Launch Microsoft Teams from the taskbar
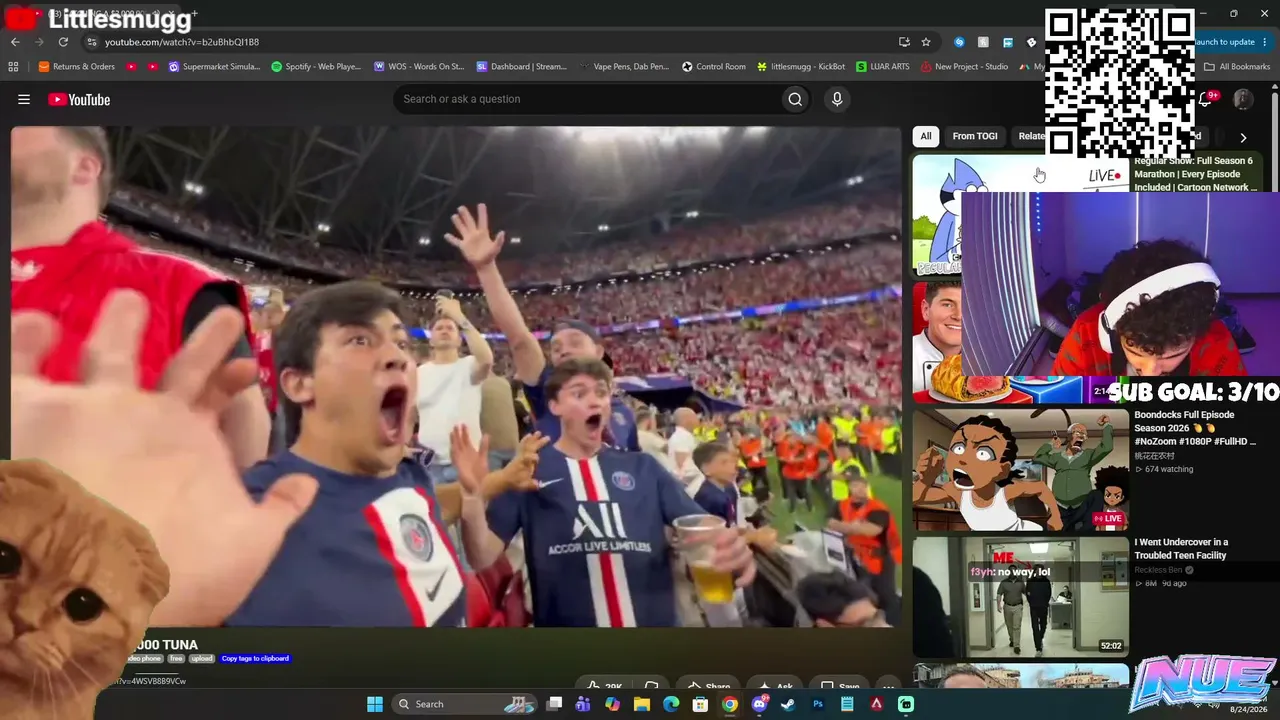Screen dimensions: 1280x720 coord(583,704)
